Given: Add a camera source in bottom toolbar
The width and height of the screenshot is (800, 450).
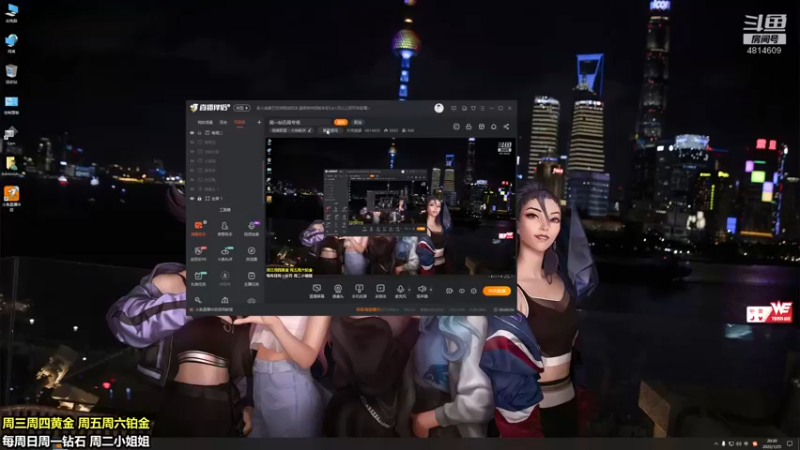Looking at the screenshot, I should [338, 291].
